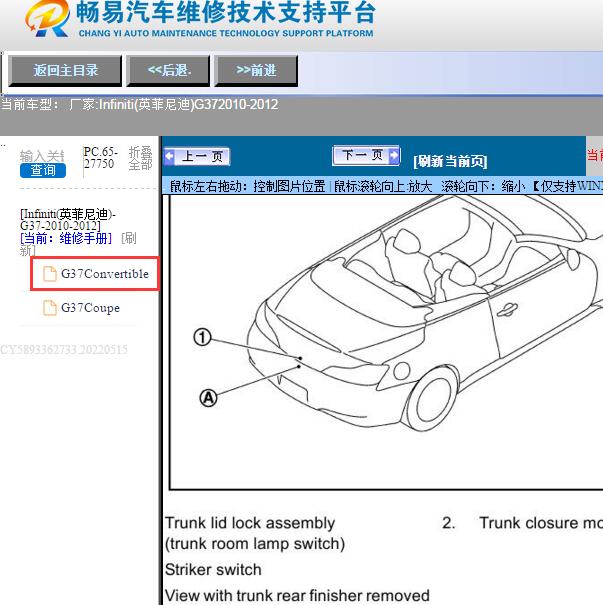Screen dimensions: 603x605
Task: Select 'Trunk closure' item 2 text
Action: point(540,523)
